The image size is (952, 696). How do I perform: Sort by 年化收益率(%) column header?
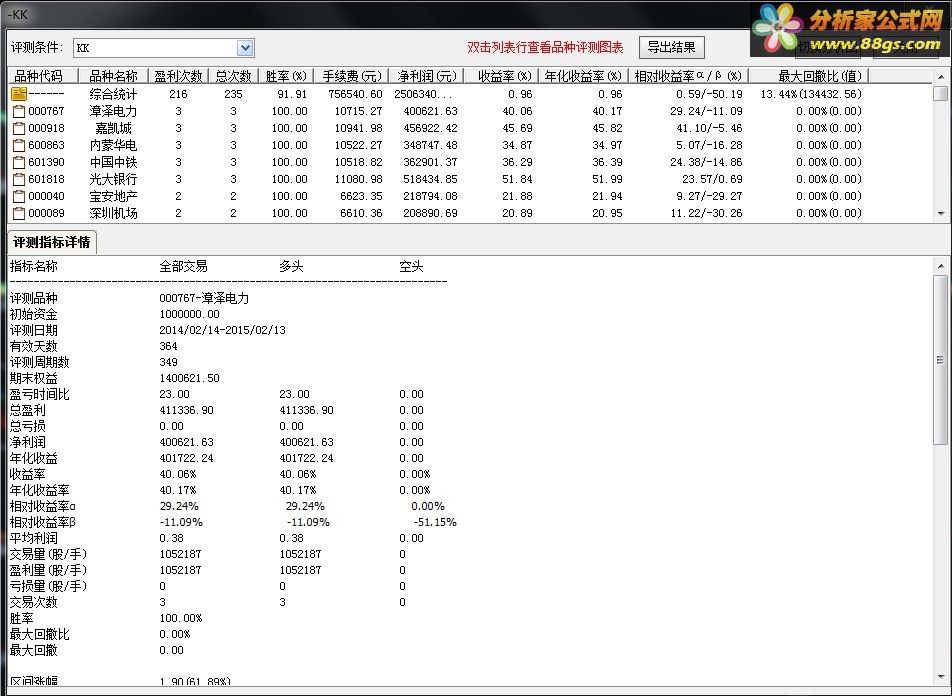pos(583,76)
